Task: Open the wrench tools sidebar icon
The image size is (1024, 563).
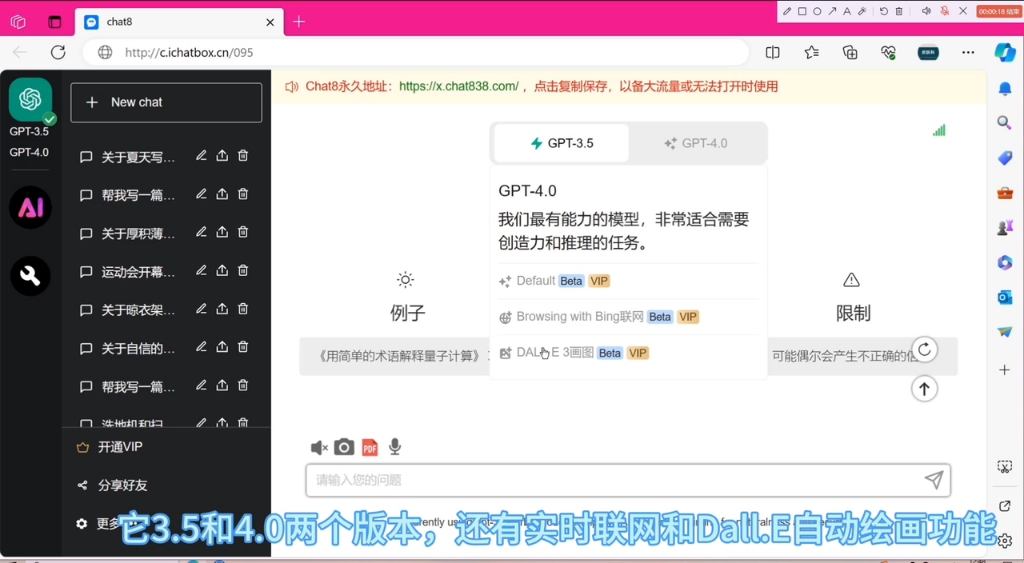Action: (x=31, y=276)
